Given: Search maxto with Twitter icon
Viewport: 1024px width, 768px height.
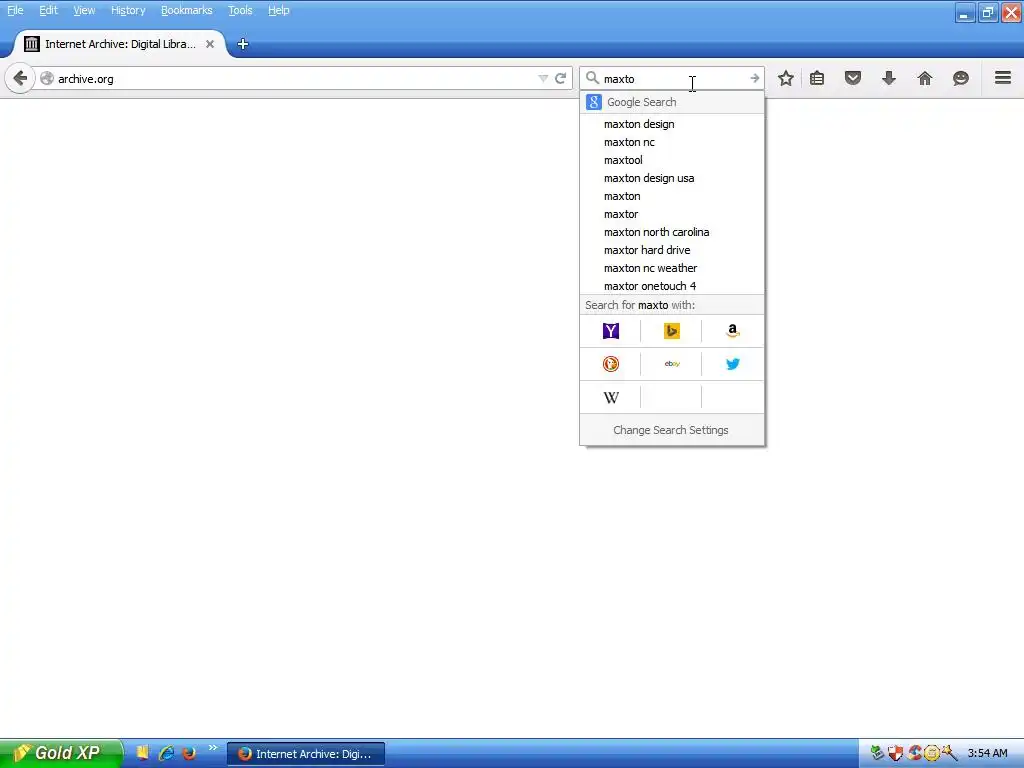Looking at the screenshot, I should pos(733,364).
